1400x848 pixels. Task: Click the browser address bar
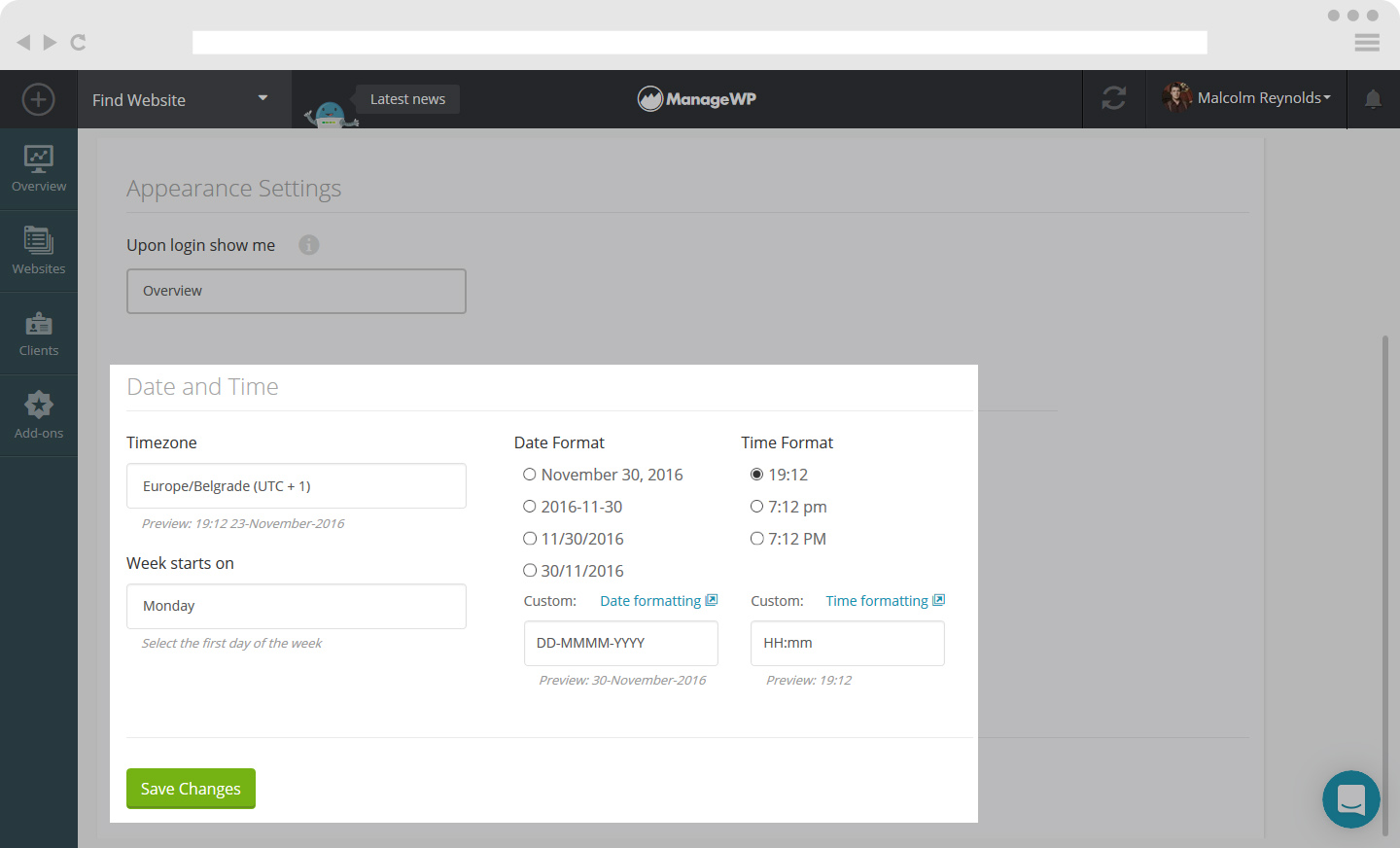700,42
